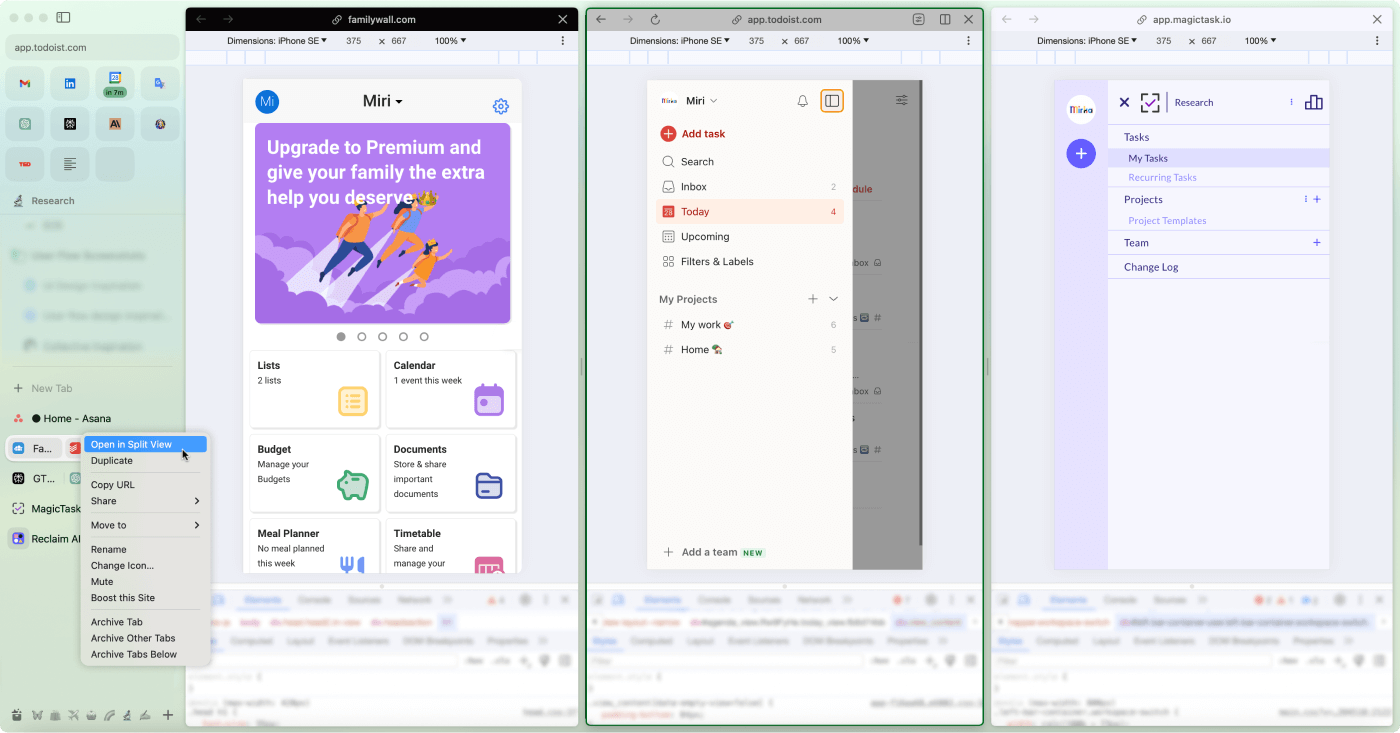Screen dimensions: 1400x733
Task: Click the plus icon in Arc bottom bar
Action: point(168,715)
